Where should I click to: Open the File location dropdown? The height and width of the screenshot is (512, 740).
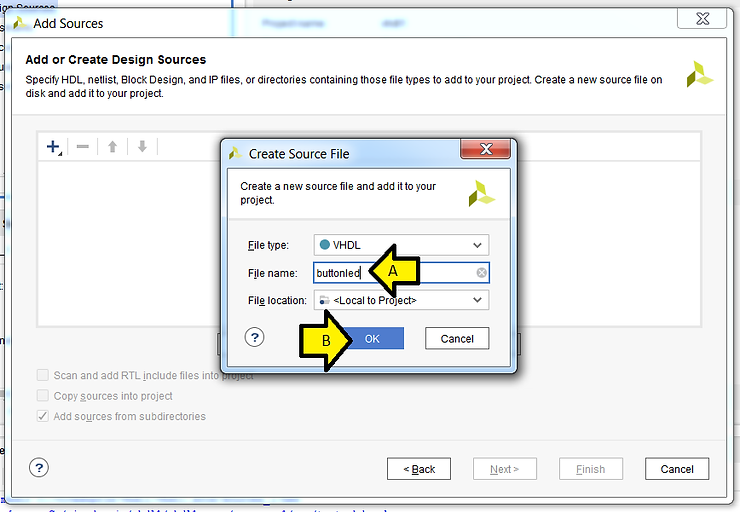pos(401,300)
